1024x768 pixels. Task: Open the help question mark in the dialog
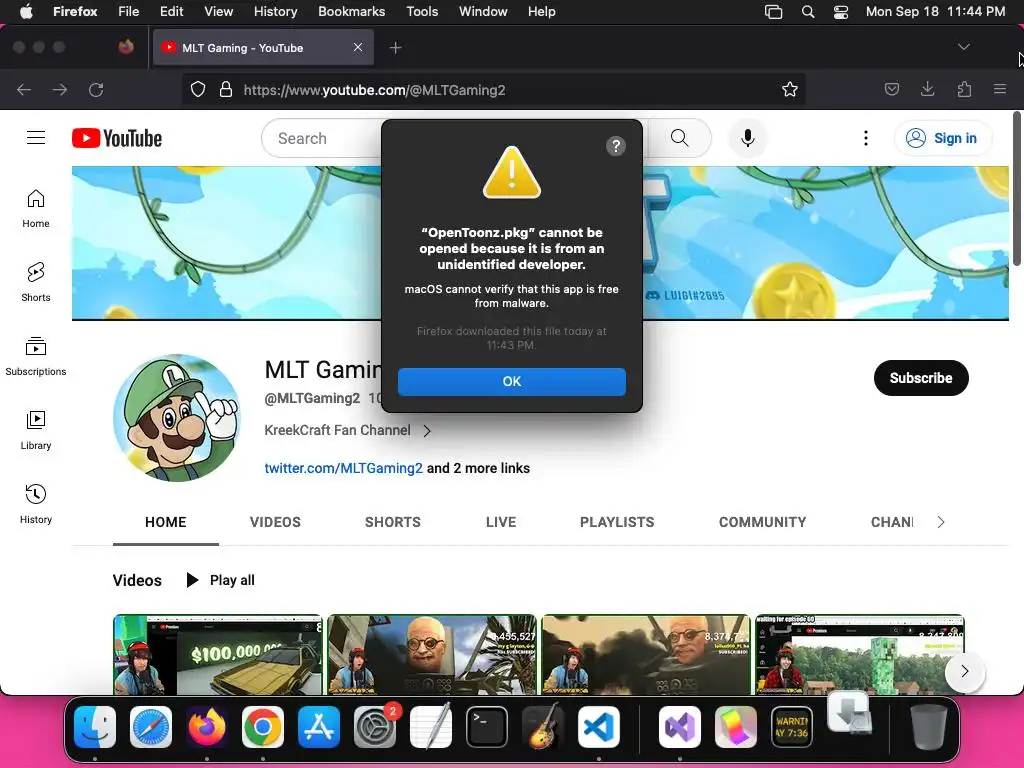pyautogui.click(x=615, y=146)
